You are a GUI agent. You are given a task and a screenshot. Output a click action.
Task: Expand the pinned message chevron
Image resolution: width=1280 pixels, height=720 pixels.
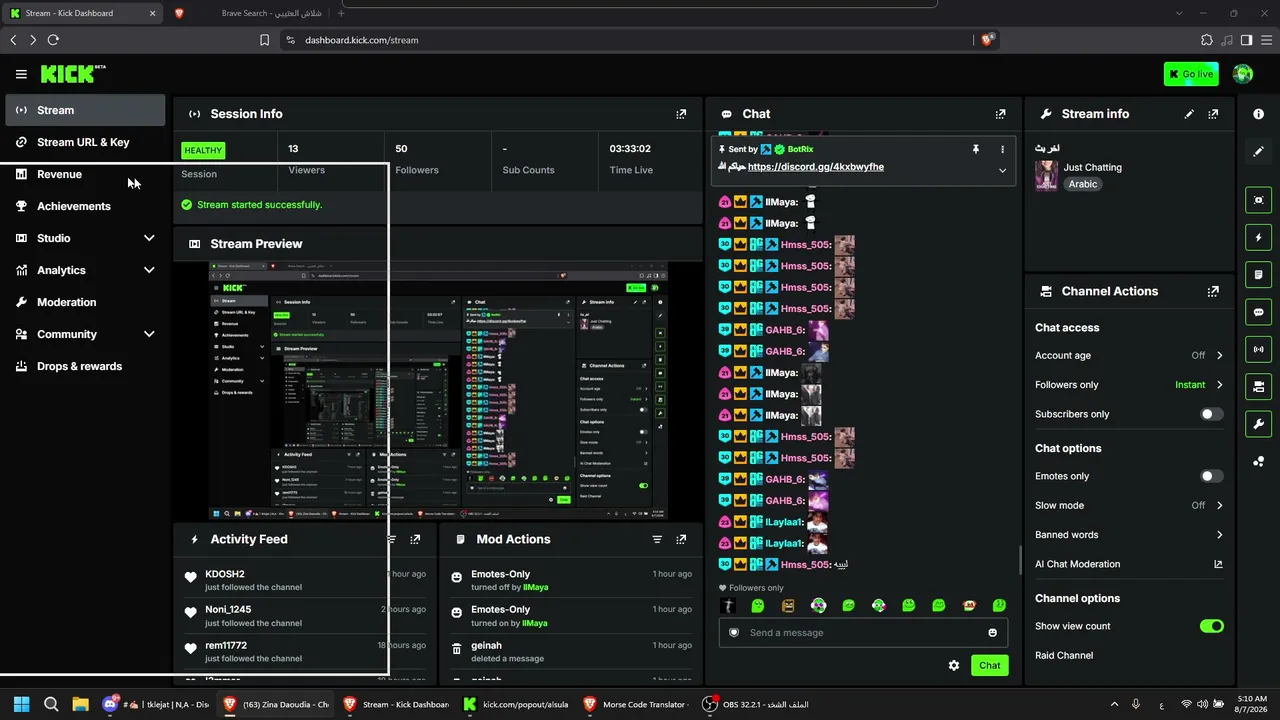[x=1002, y=170]
